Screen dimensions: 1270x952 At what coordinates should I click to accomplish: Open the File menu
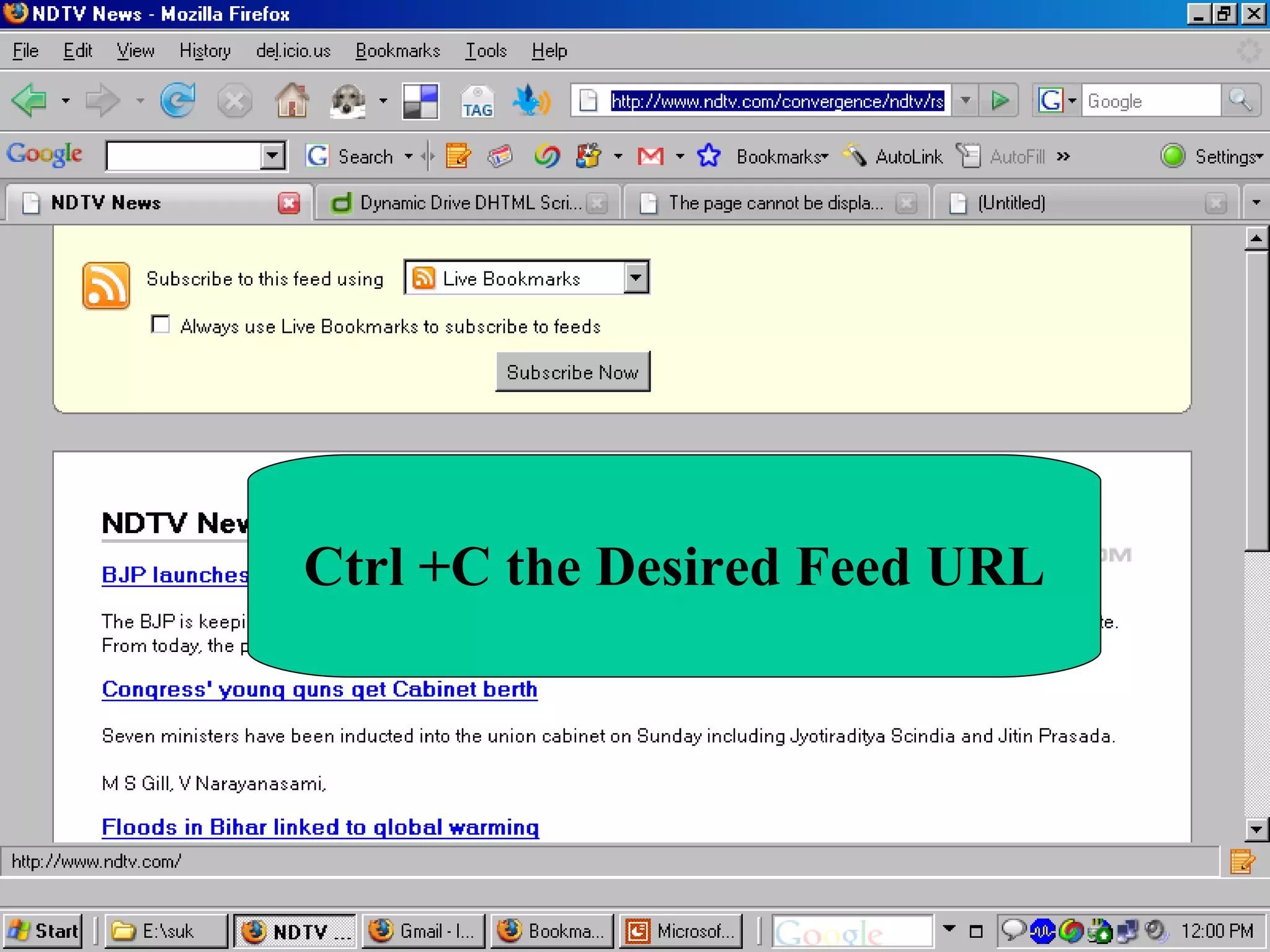pos(25,51)
